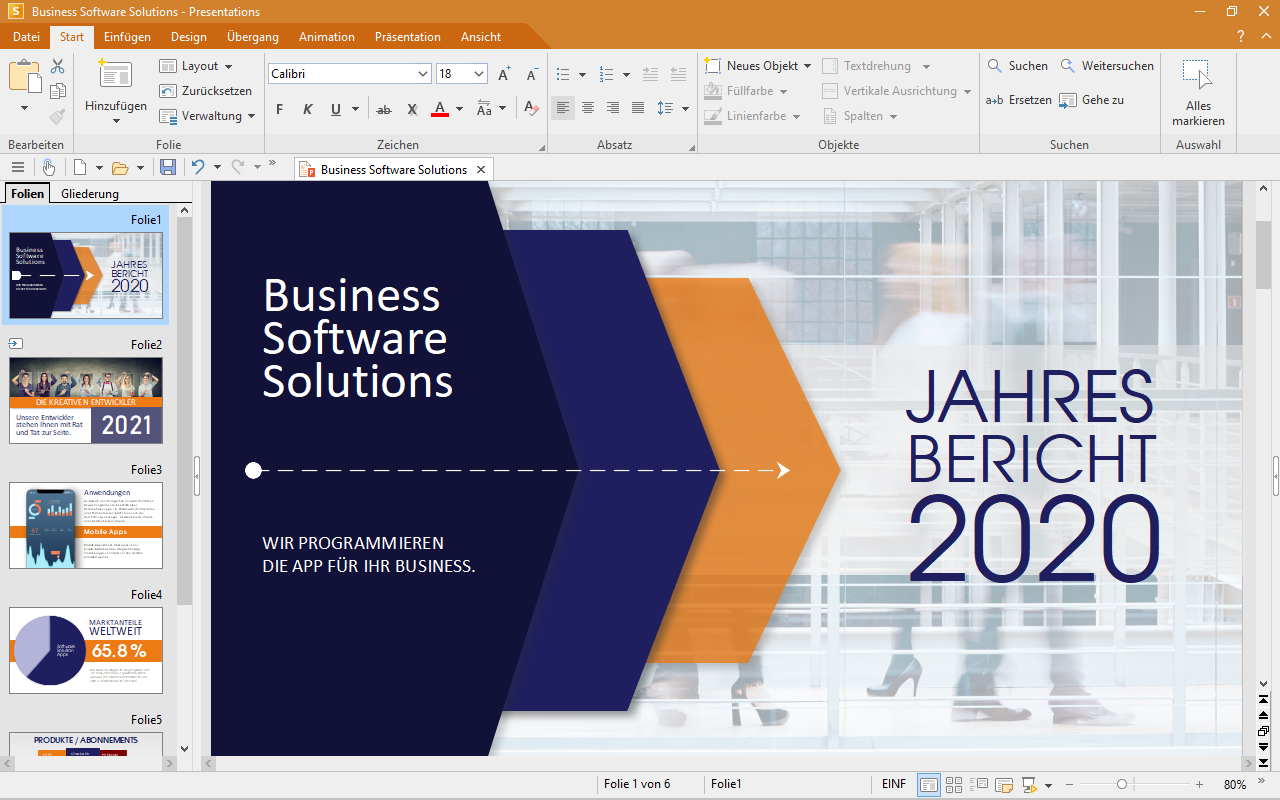Open the Ersetzen function
The image size is (1280, 800).
[1018, 99]
